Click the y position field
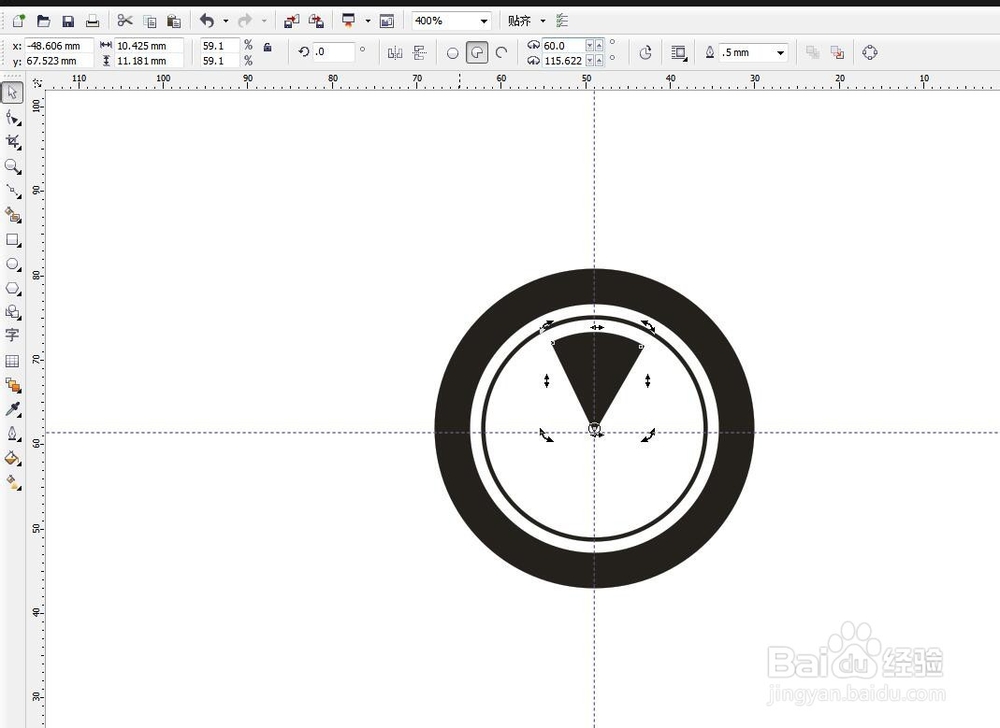Viewport: 1000px width, 728px height. 59,61
